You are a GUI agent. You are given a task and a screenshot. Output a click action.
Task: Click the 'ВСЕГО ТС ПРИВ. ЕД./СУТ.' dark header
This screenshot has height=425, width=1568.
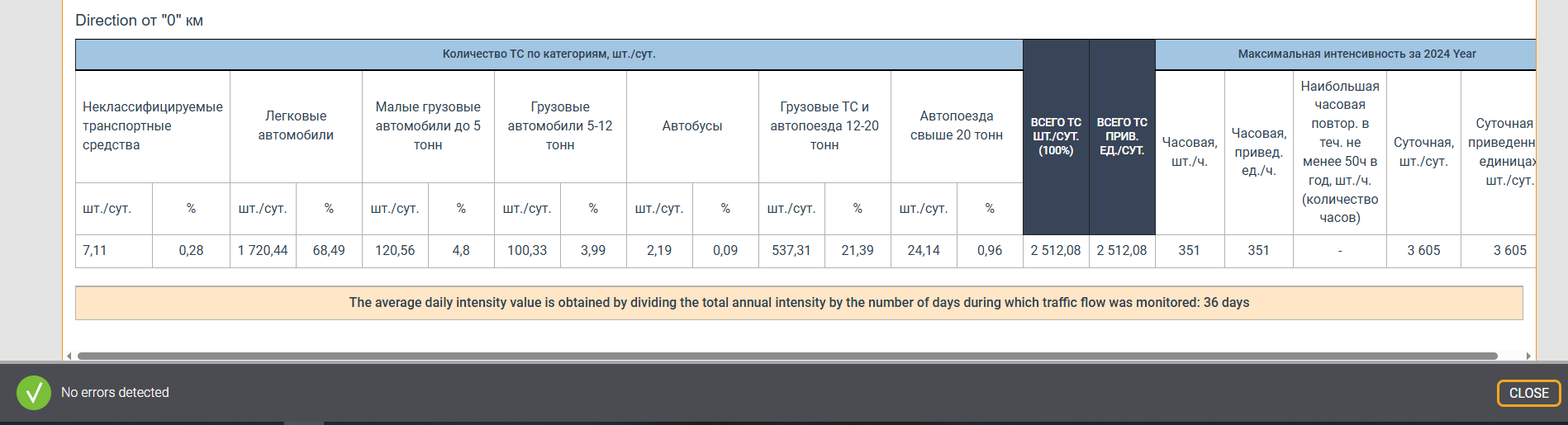(x=1122, y=136)
